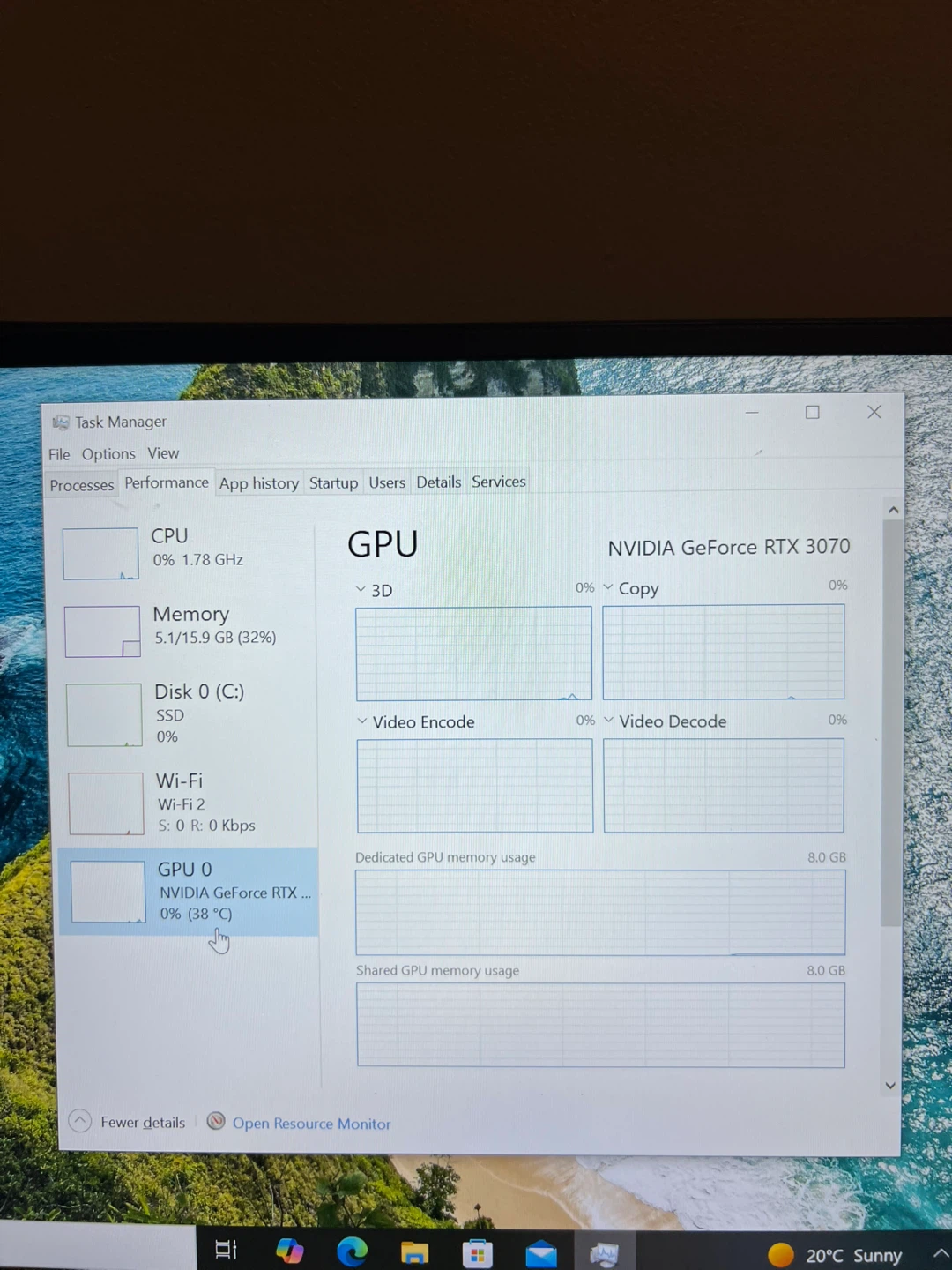The image size is (952, 1270).
Task: Open the 3D engine dropdown
Action: pos(361,589)
